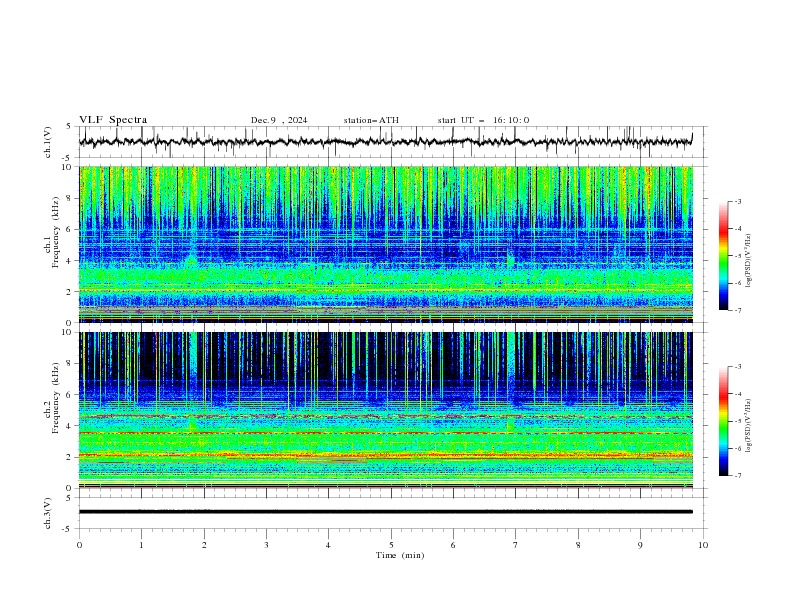Click the "ch.3(V)" axis label
This screenshot has height=612, width=792.
[48, 513]
